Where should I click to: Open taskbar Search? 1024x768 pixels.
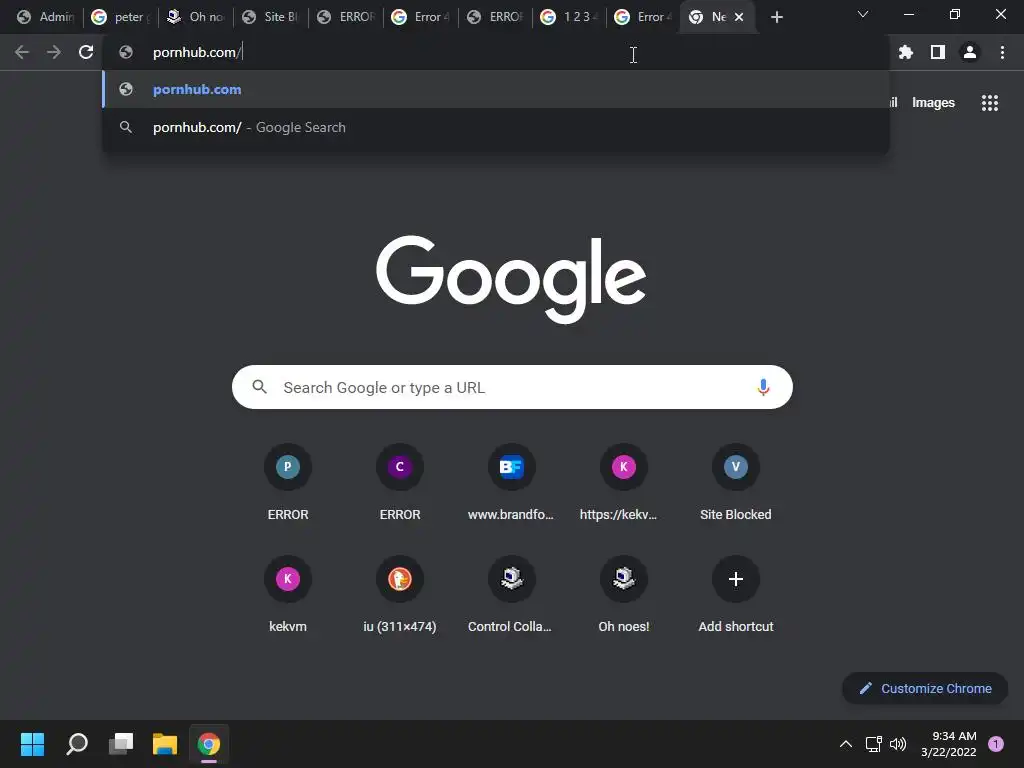coord(77,744)
